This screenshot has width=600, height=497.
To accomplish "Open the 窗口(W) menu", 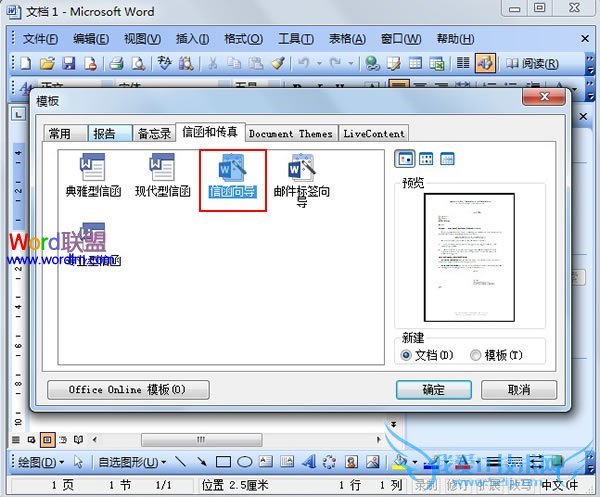I will pos(401,39).
